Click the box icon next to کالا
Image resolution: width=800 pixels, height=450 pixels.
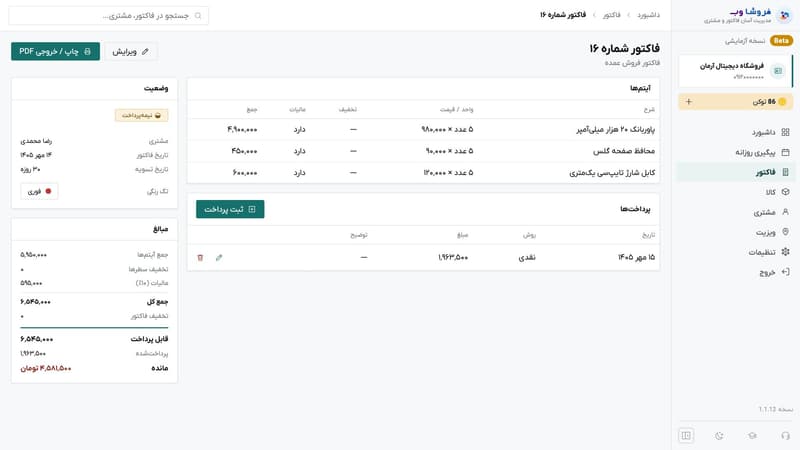pos(785,192)
